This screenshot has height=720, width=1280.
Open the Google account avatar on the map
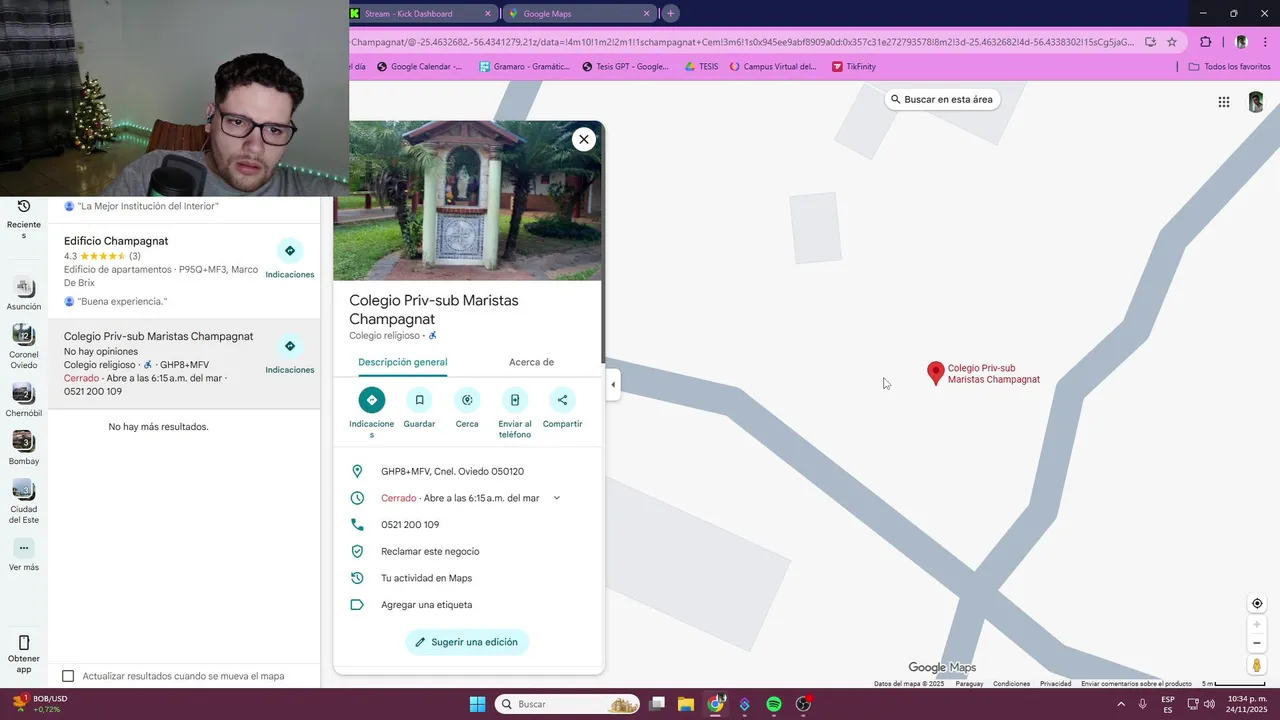[1256, 101]
